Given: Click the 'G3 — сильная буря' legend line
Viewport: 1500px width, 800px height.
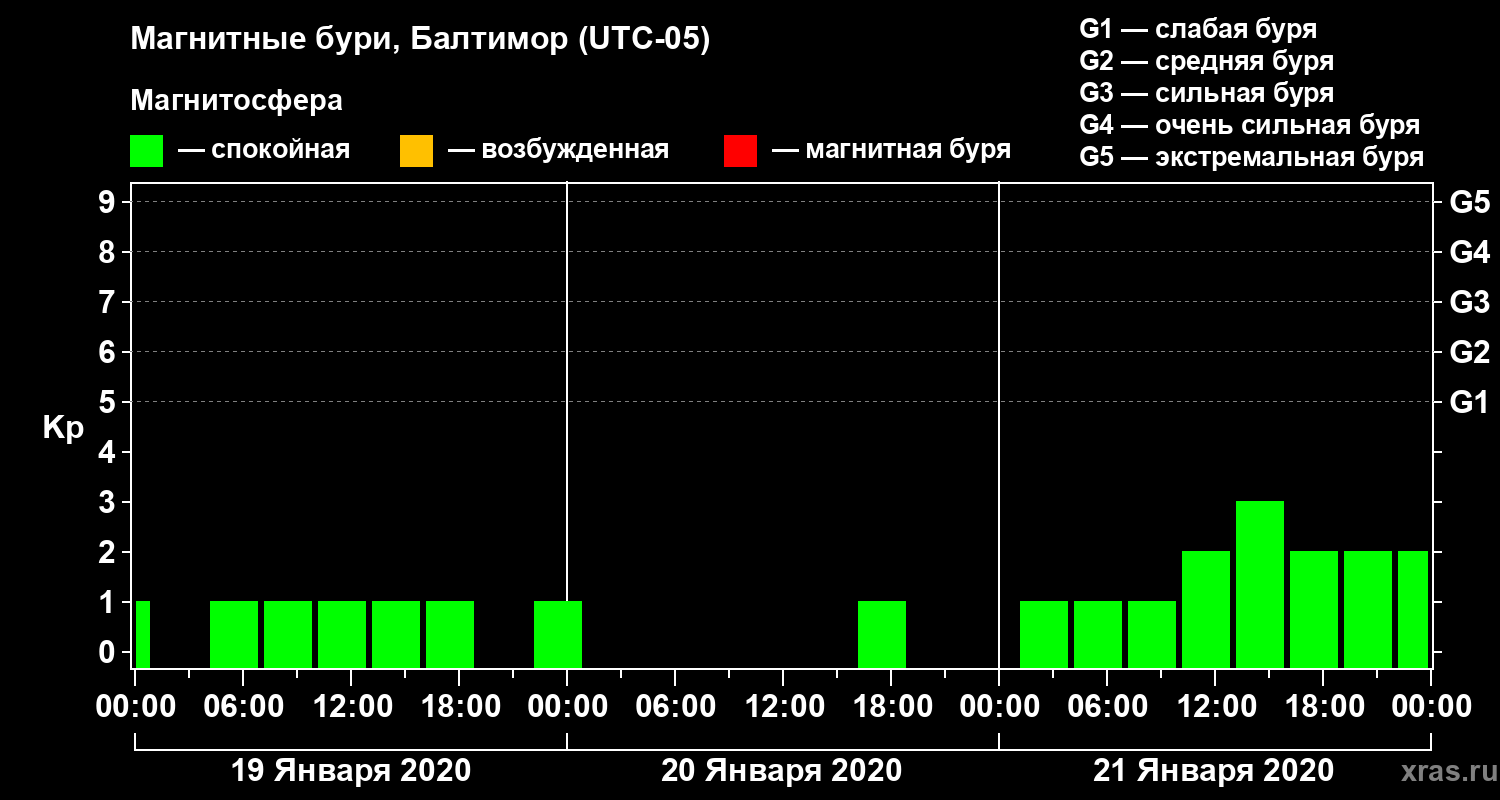Looking at the screenshot, I should [x=1206, y=93].
